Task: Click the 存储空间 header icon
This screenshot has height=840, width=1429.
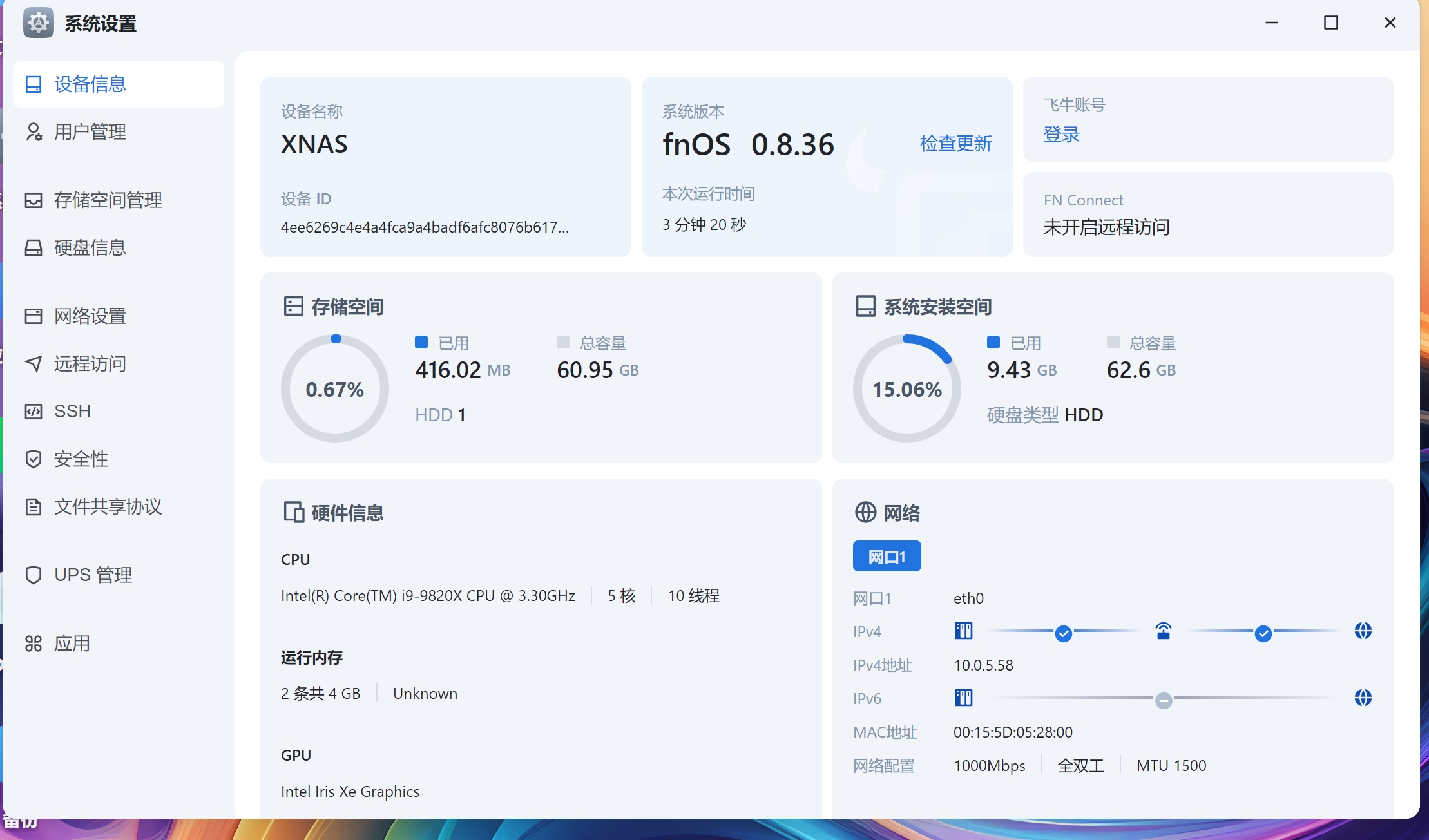Action: click(293, 306)
